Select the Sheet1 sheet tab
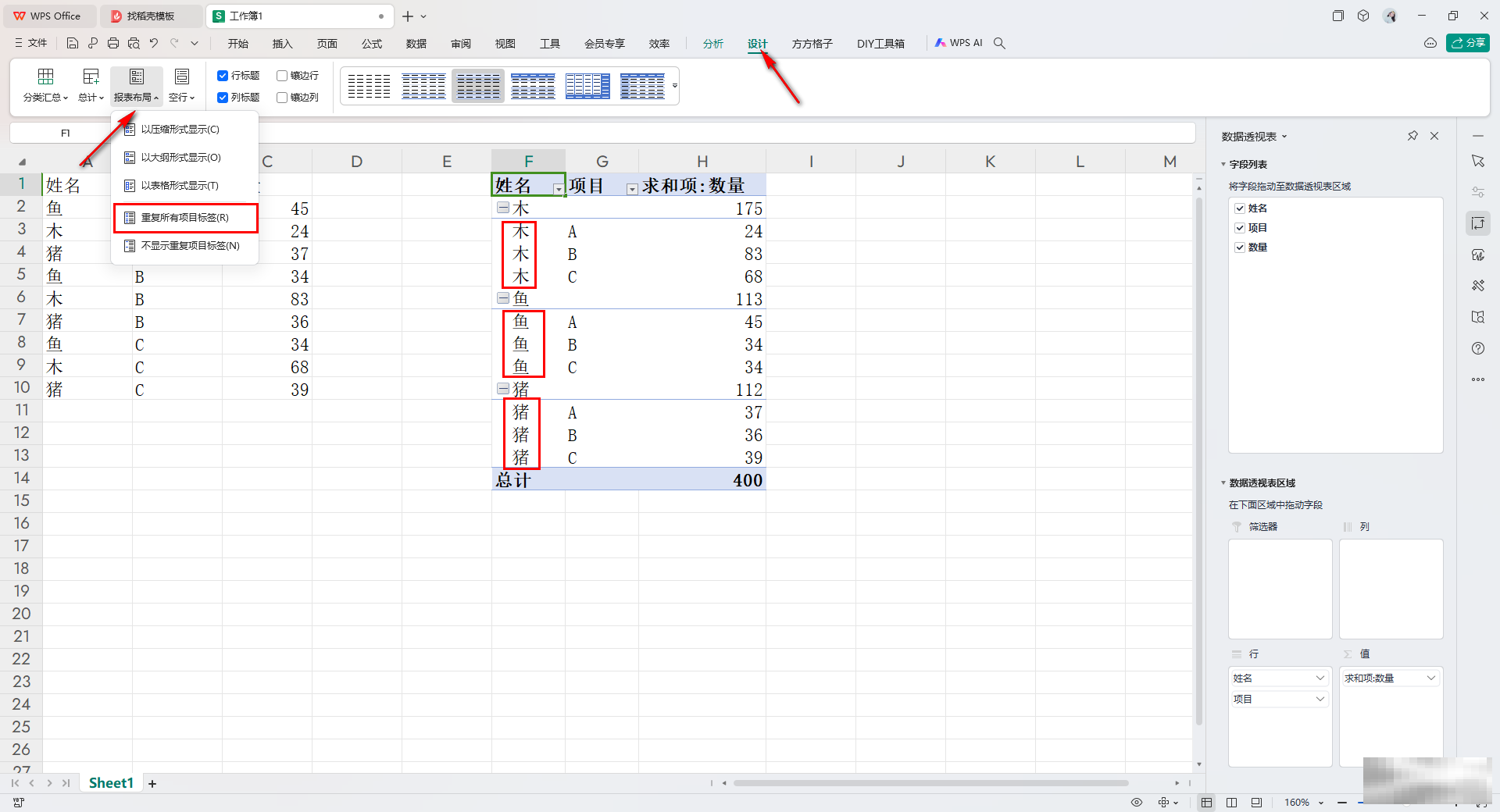The height and width of the screenshot is (812, 1500). click(111, 783)
